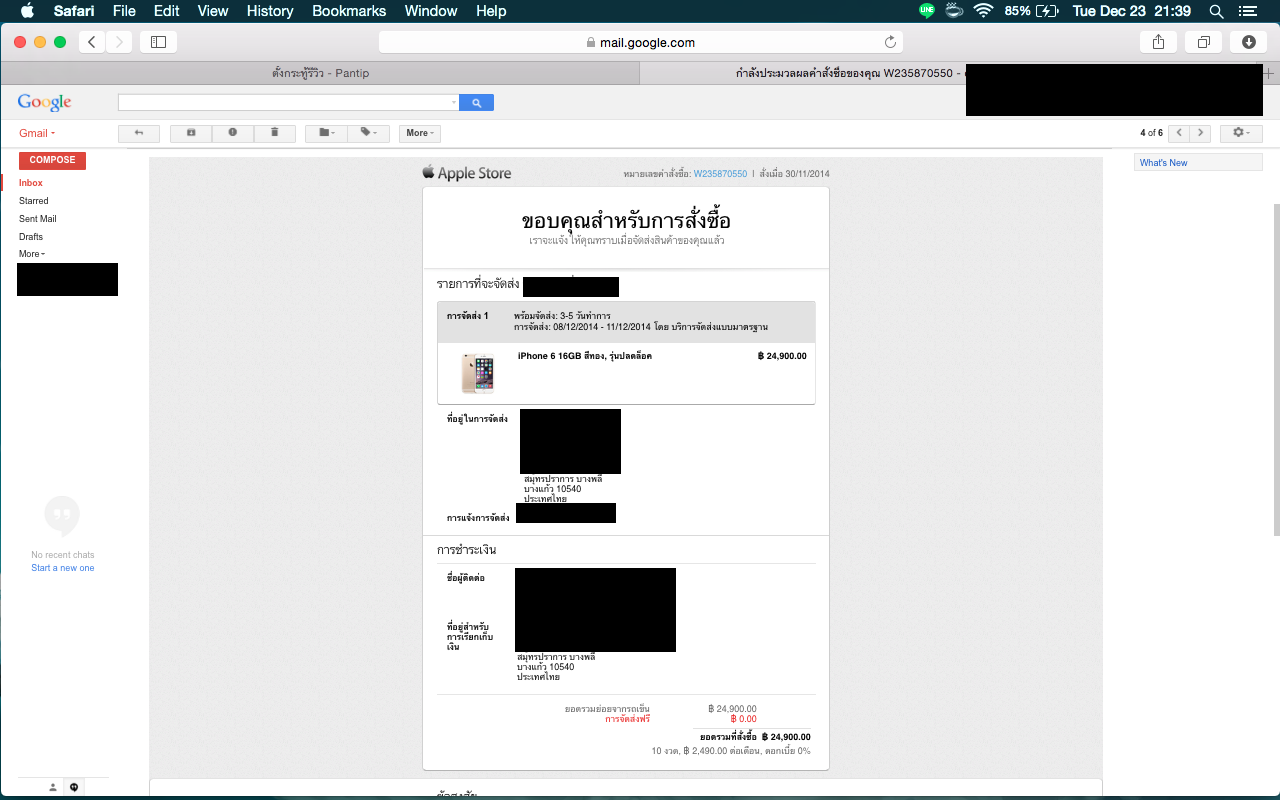This screenshot has height=800, width=1280.
Task: Archive this email
Action: pos(191,133)
